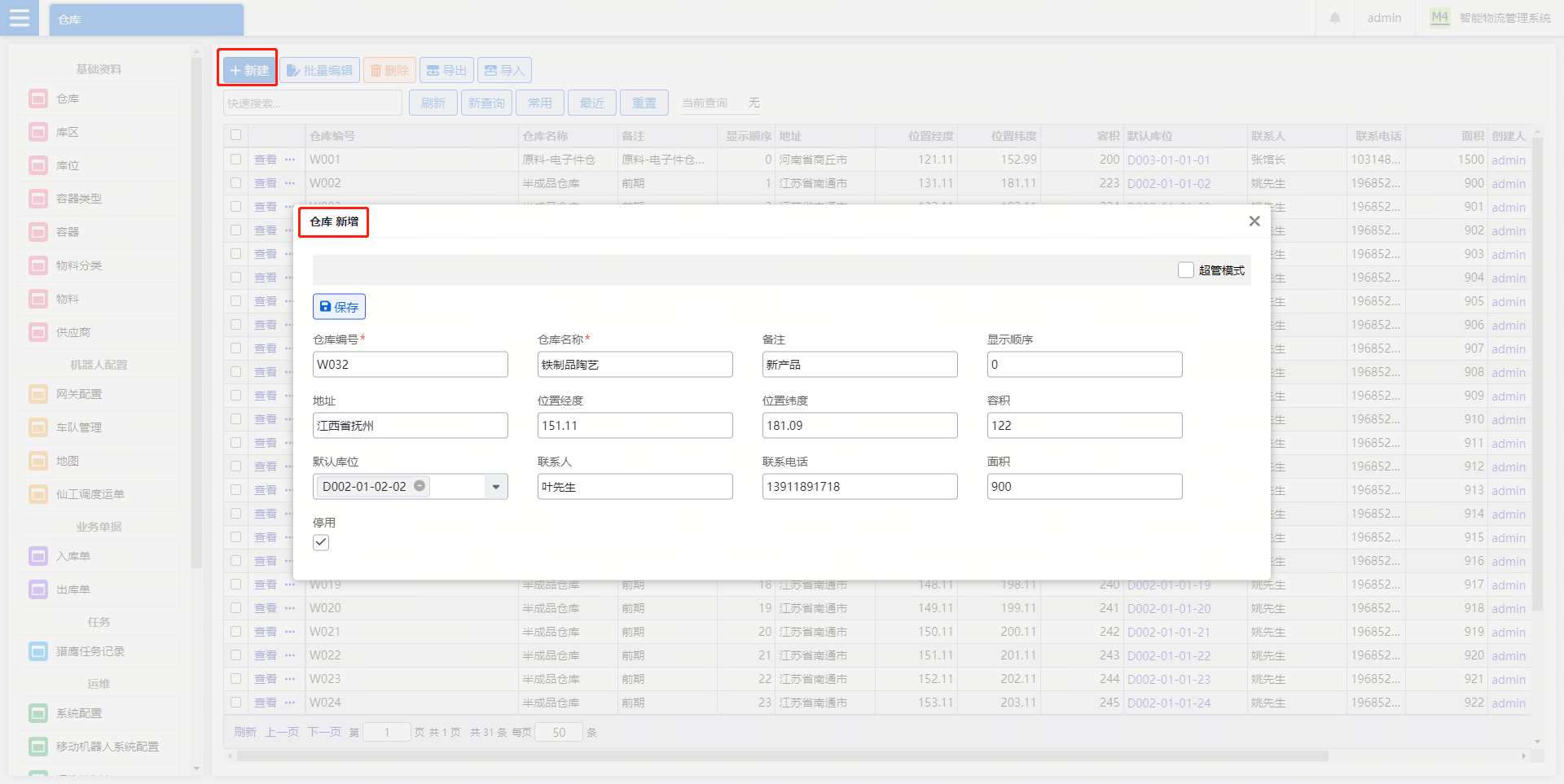The height and width of the screenshot is (784, 1564).
Task: Select the checkbox for row W024
Action: coord(235,703)
